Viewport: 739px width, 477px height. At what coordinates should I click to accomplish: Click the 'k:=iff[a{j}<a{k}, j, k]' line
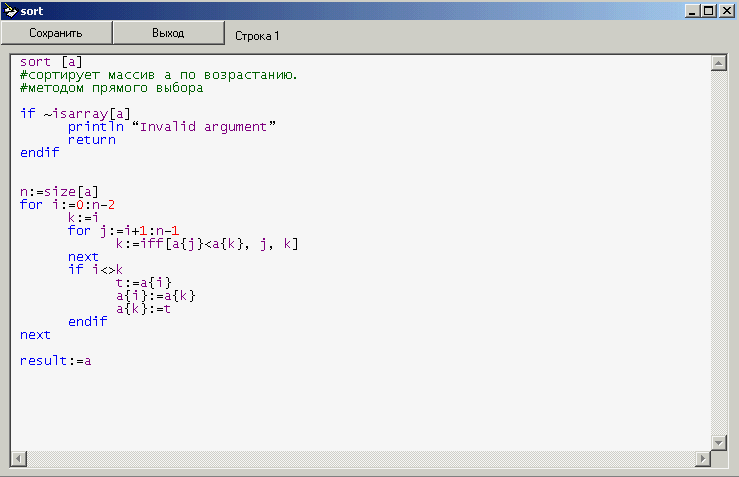pyautogui.click(x=207, y=244)
